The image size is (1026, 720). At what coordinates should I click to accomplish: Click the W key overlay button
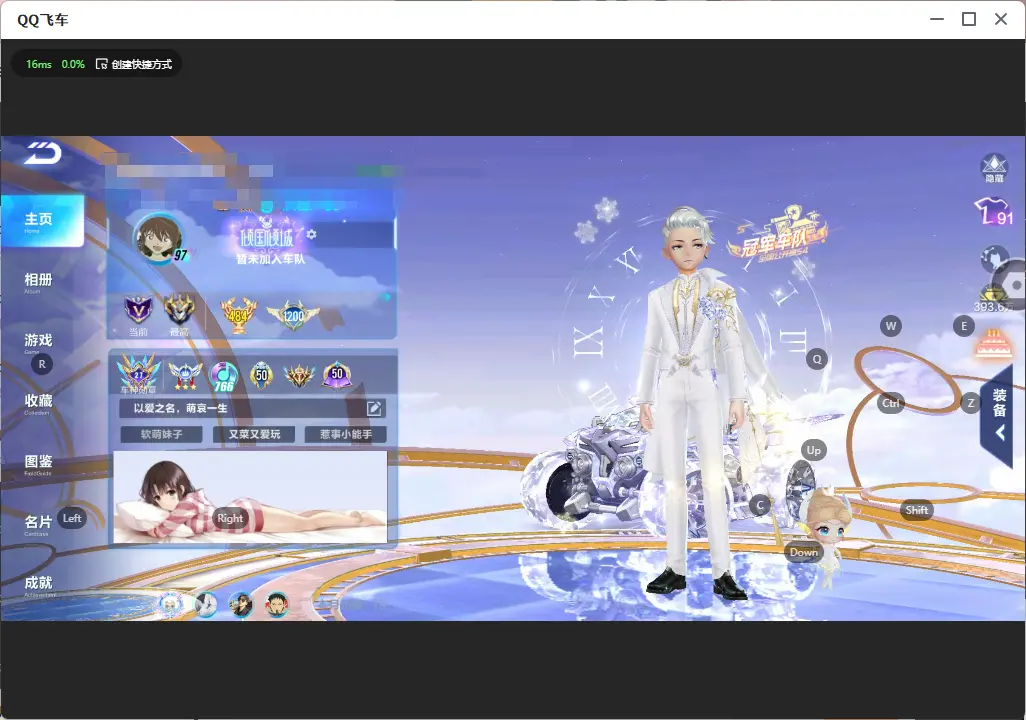[x=891, y=326]
